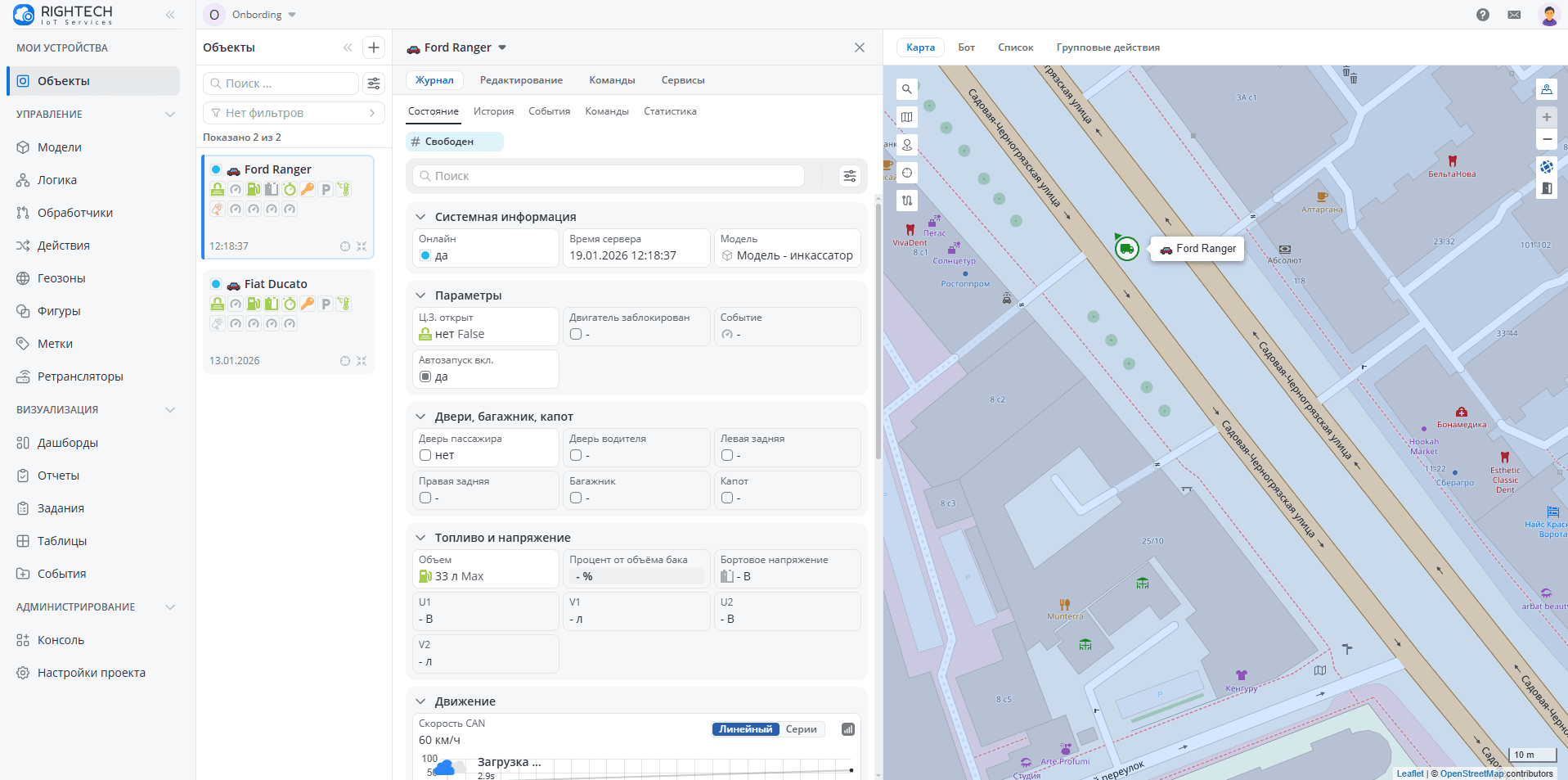This screenshot has height=780, width=1568.
Task: Switch to the История tab
Action: [x=493, y=111]
